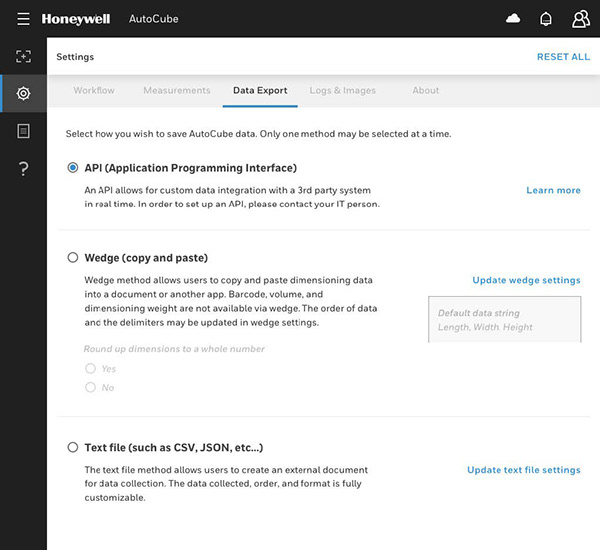600x550 pixels.
Task: Select the Data Export tab
Action: tap(260, 90)
